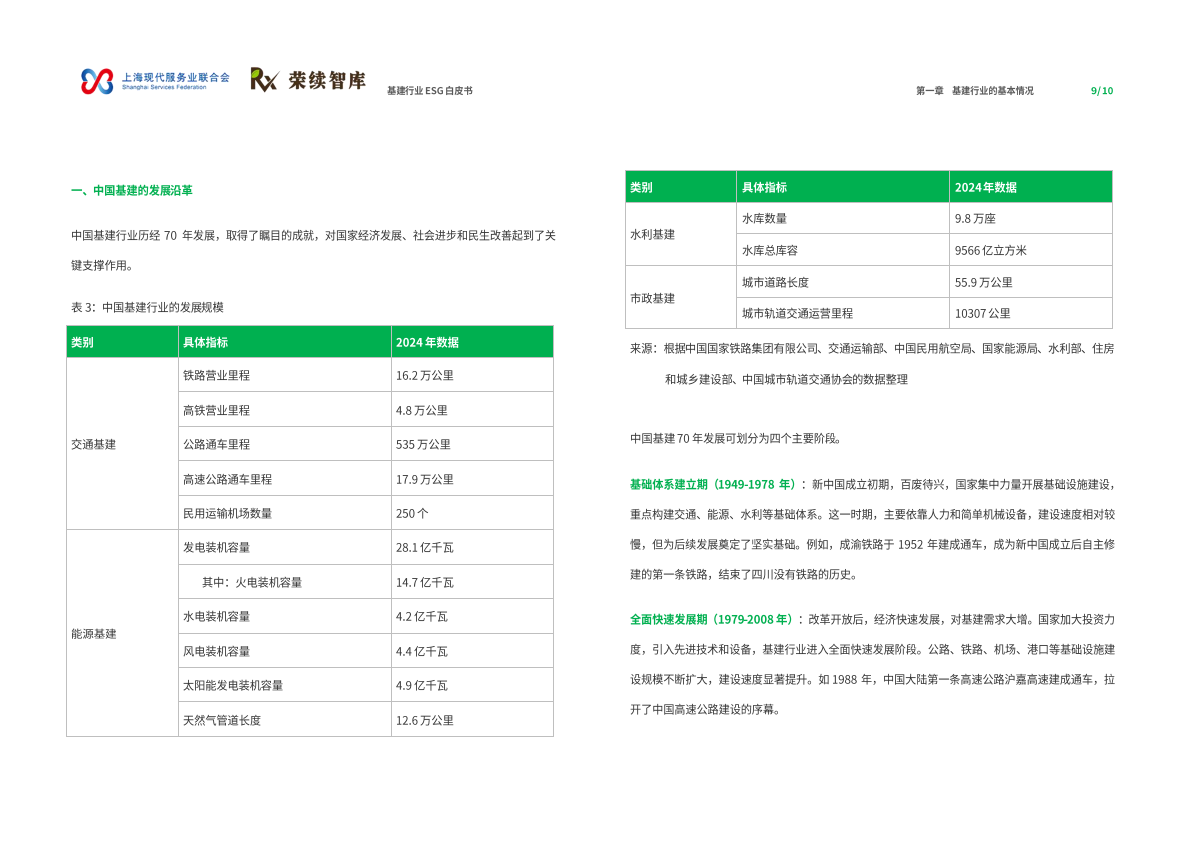Click the highlighted phrase 全面快速发展期（1979-2008年）
Screen dimensions: 1190x842
point(712,620)
